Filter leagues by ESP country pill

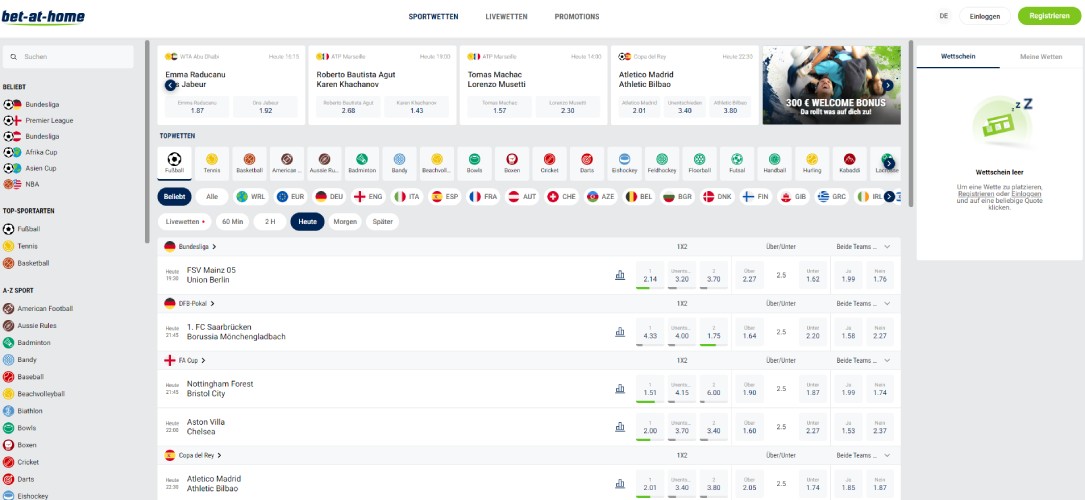click(x=446, y=196)
